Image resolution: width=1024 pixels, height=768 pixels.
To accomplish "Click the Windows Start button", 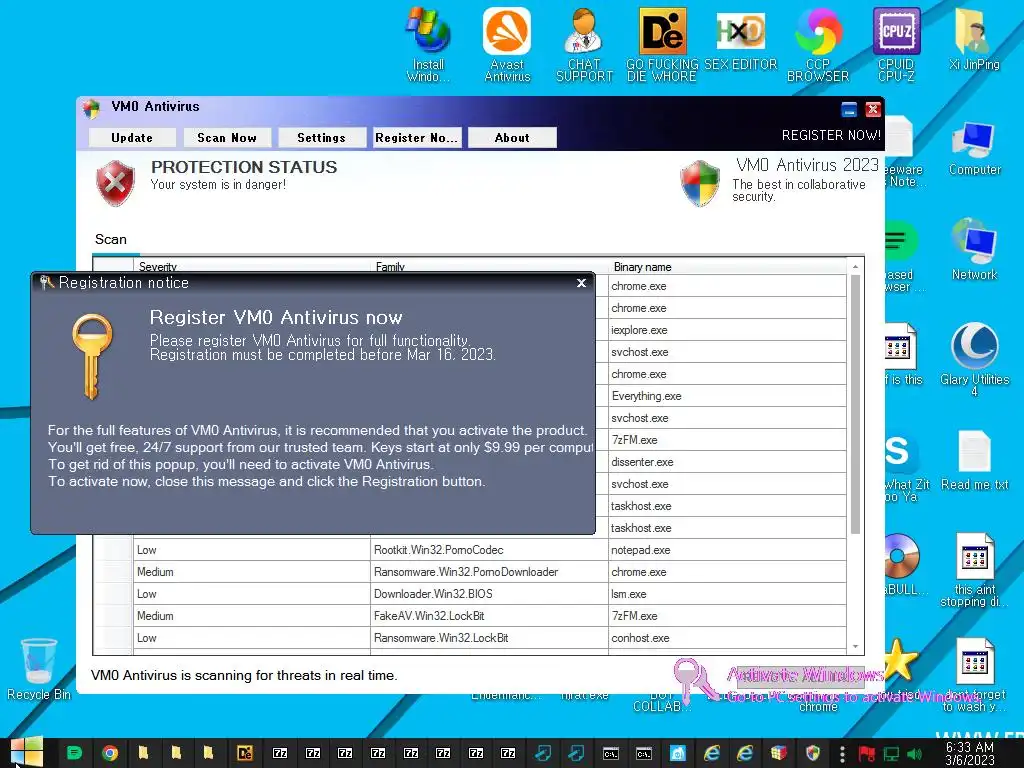I will coord(26,752).
